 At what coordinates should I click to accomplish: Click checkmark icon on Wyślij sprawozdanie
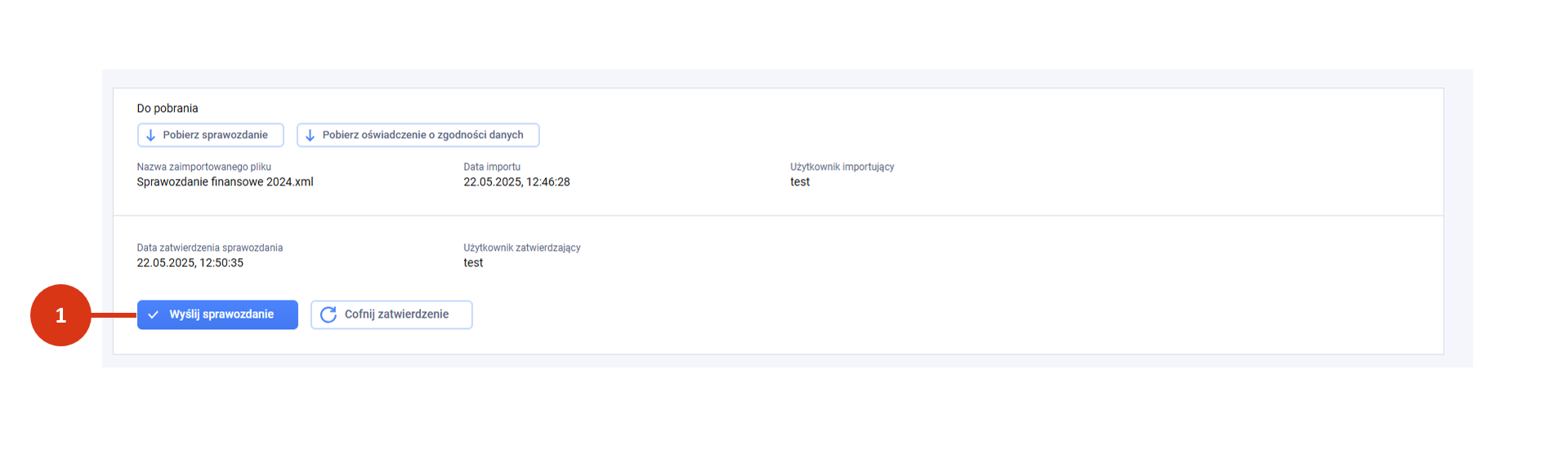point(153,314)
